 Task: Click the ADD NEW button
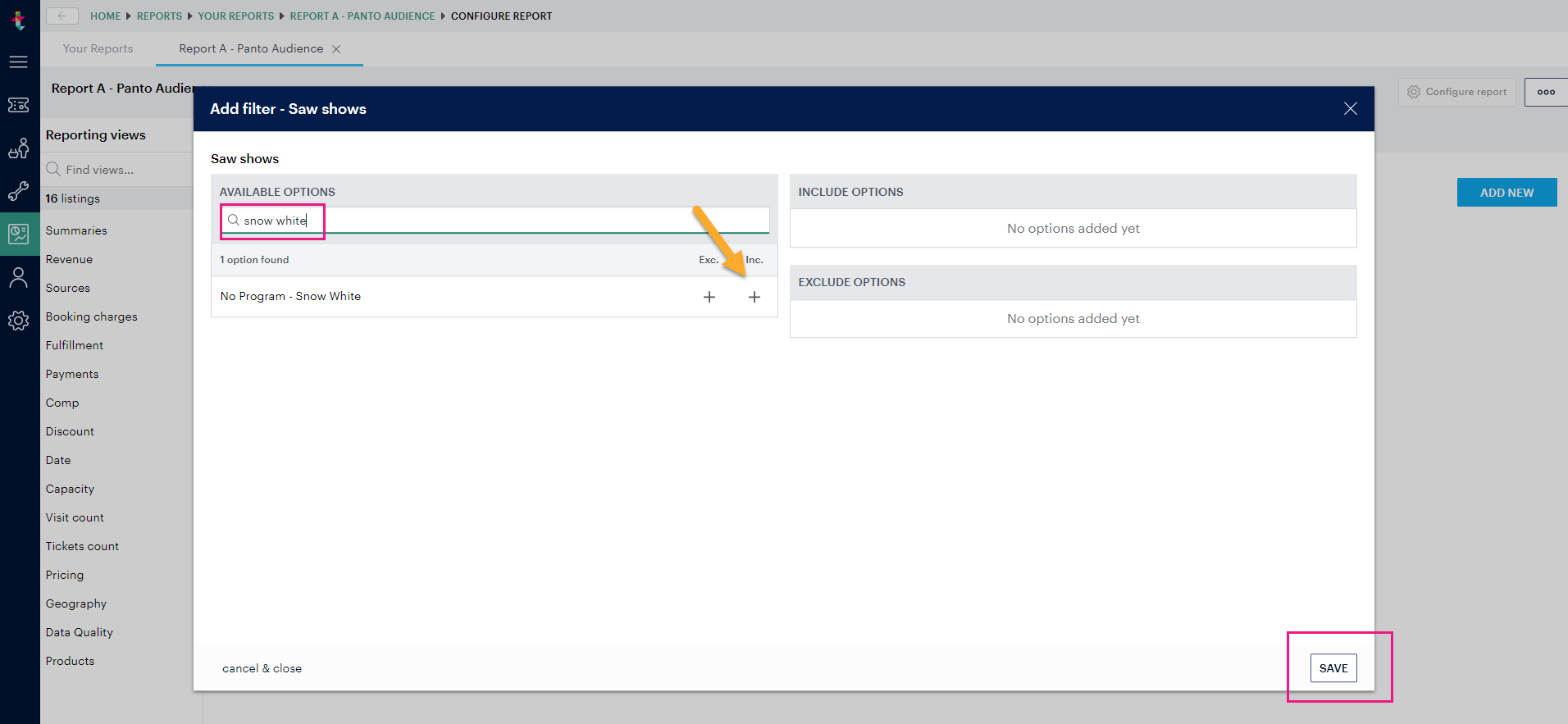[1506, 193]
